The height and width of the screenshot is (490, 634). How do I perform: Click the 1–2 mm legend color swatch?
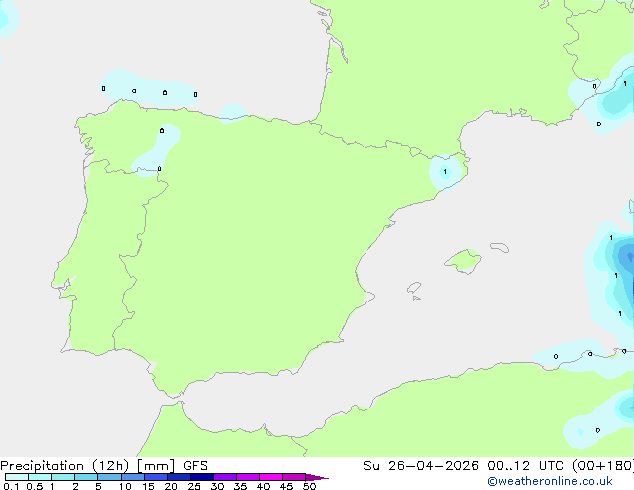click(x=63, y=477)
